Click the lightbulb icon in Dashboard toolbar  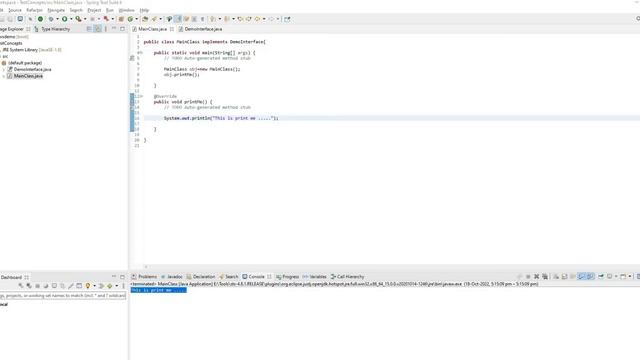[88, 286]
